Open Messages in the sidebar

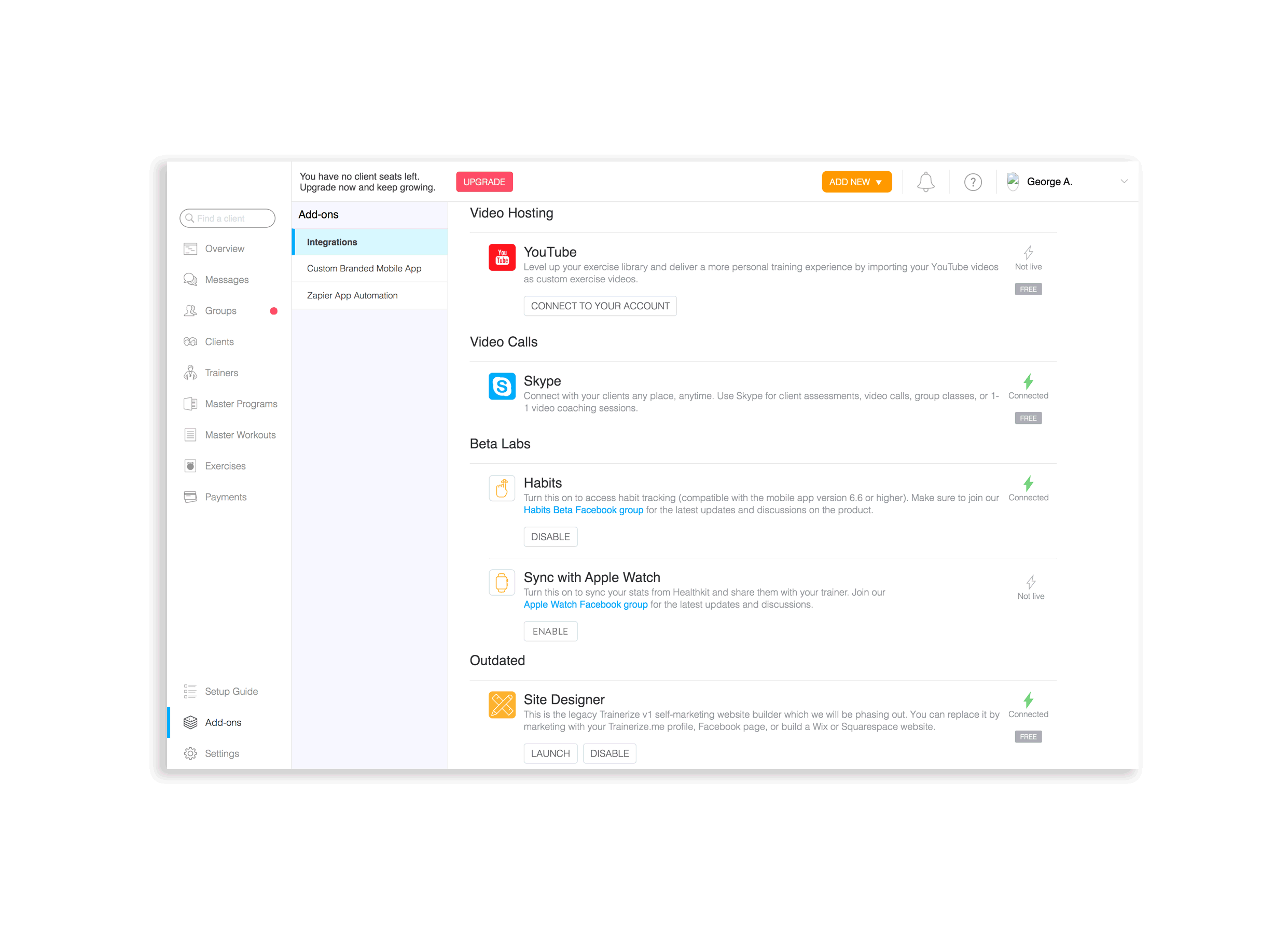point(227,280)
